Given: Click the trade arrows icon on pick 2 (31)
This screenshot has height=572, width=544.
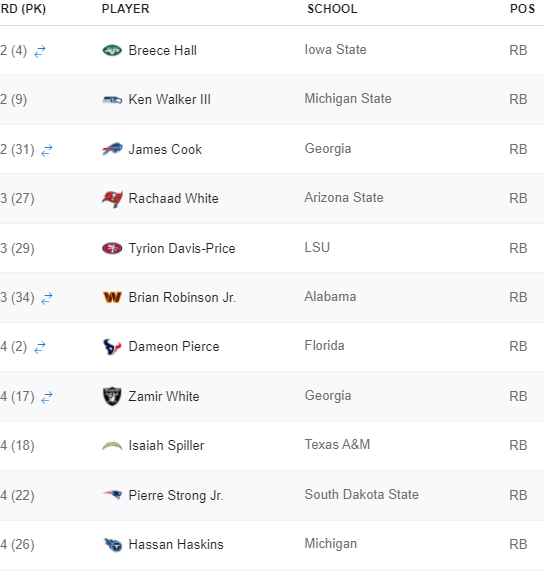Looking at the screenshot, I should pyautogui.click(x=47, y=150).
